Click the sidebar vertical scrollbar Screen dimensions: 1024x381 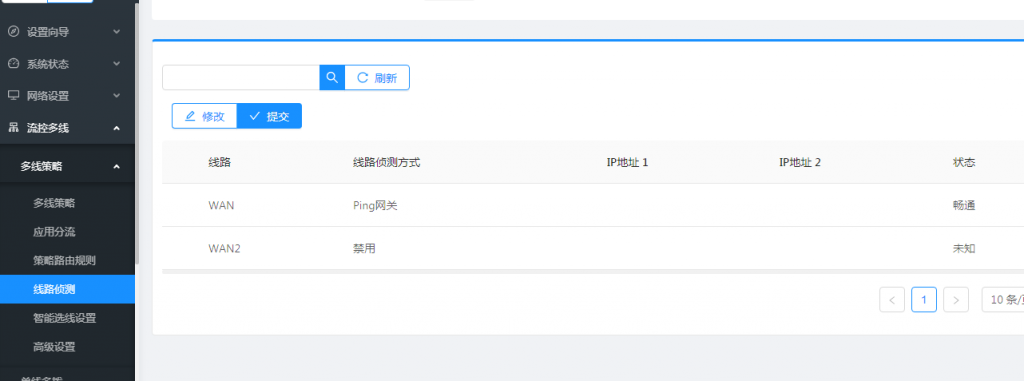(x=137, y=134)
